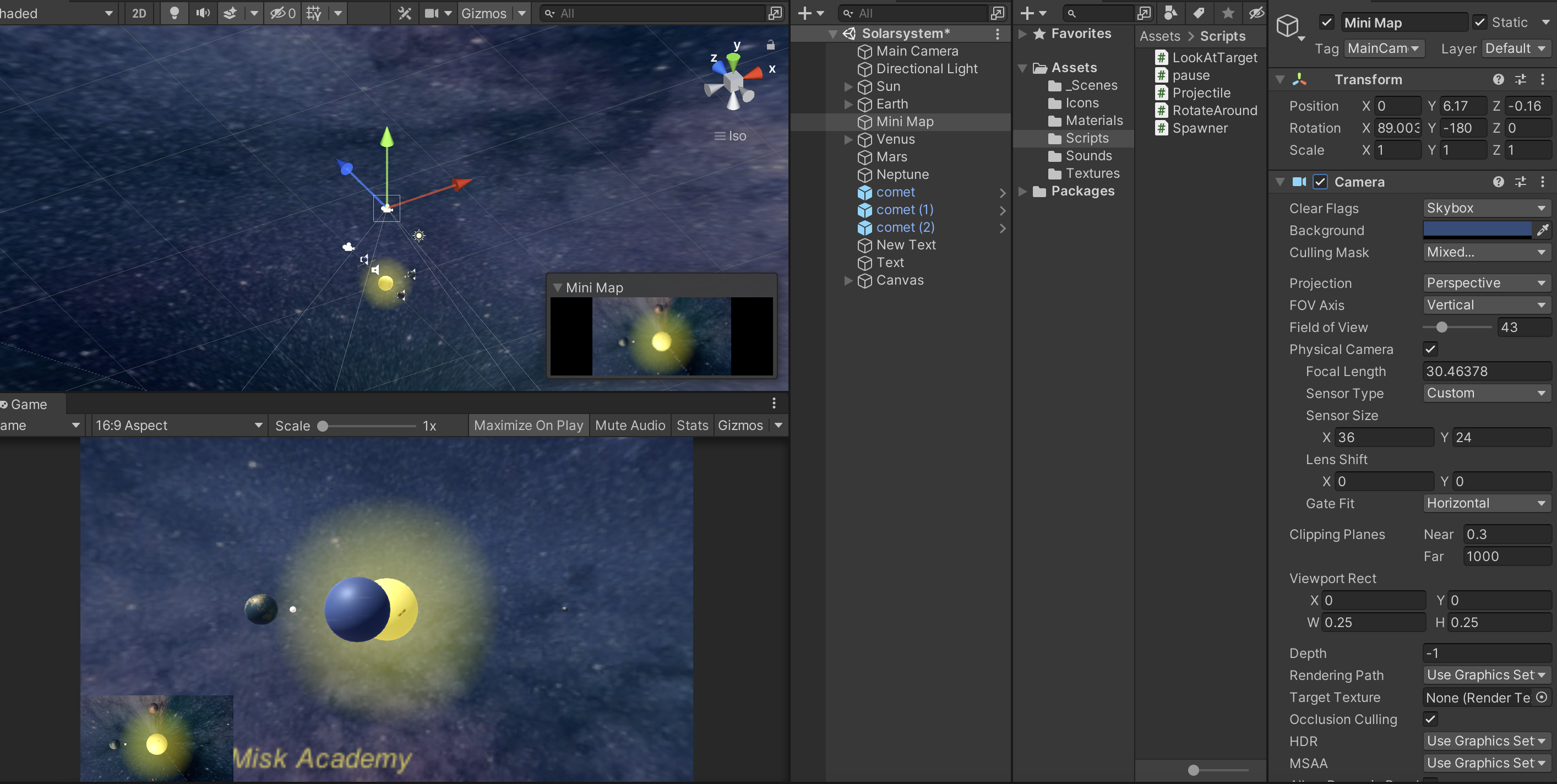Viewport: 1557px width, 784px height.
Task: Select the RotateAround script
Action: pos(1206,111)
